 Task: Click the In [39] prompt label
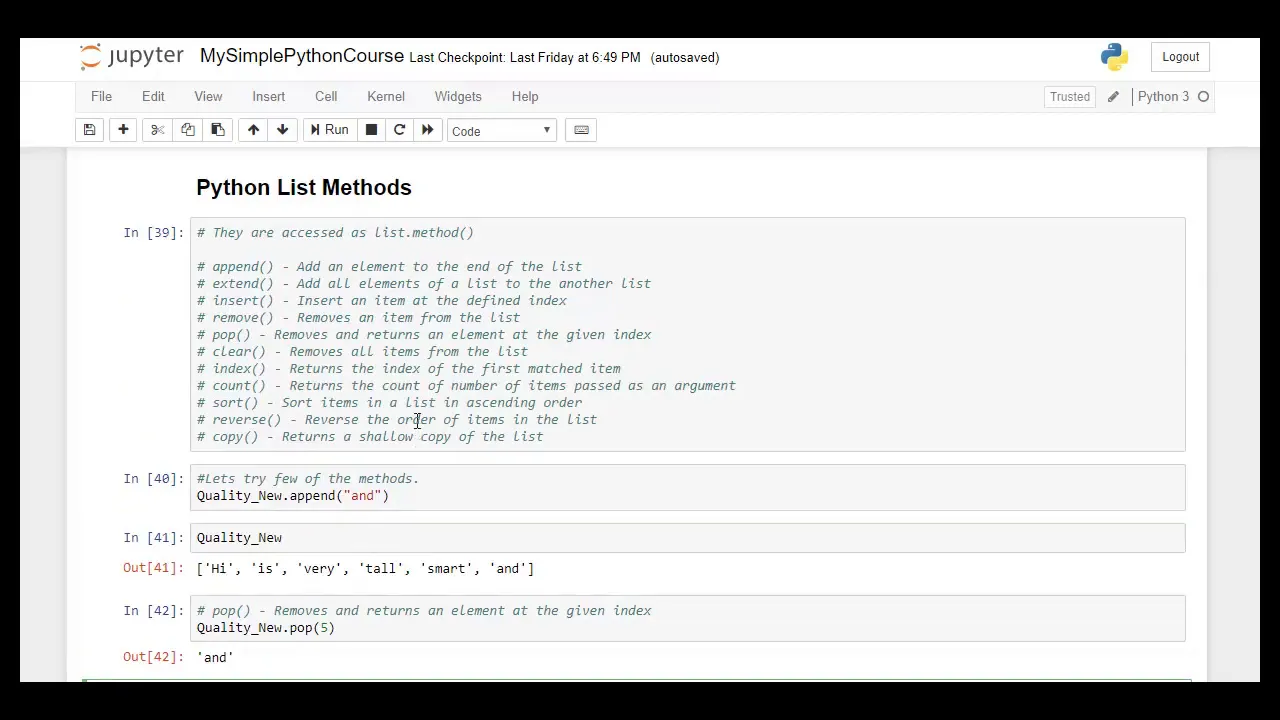point(153,233)
